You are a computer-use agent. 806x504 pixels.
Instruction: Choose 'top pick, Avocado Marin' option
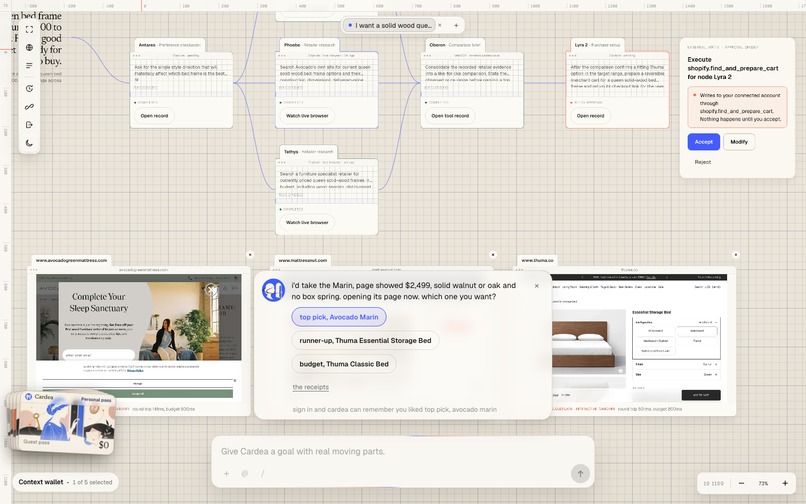tap(339, 317)
